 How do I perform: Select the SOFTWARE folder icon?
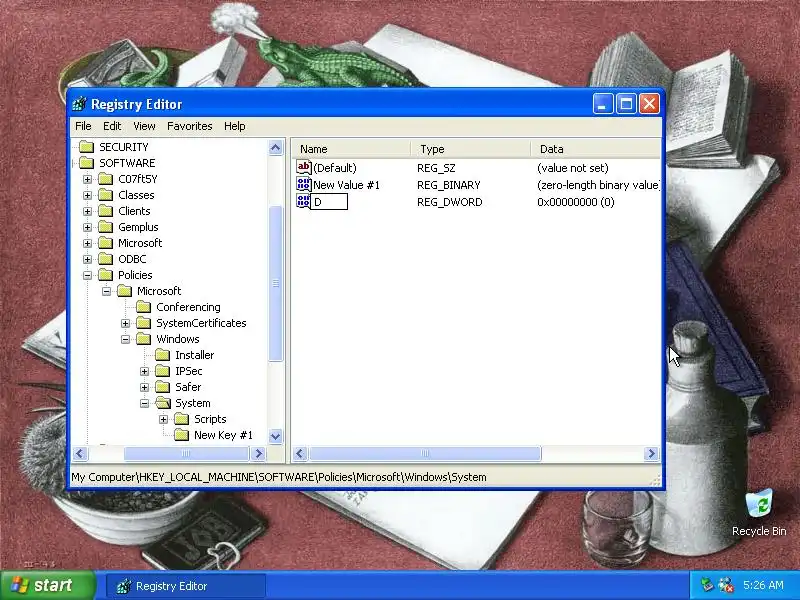(87, 163)
